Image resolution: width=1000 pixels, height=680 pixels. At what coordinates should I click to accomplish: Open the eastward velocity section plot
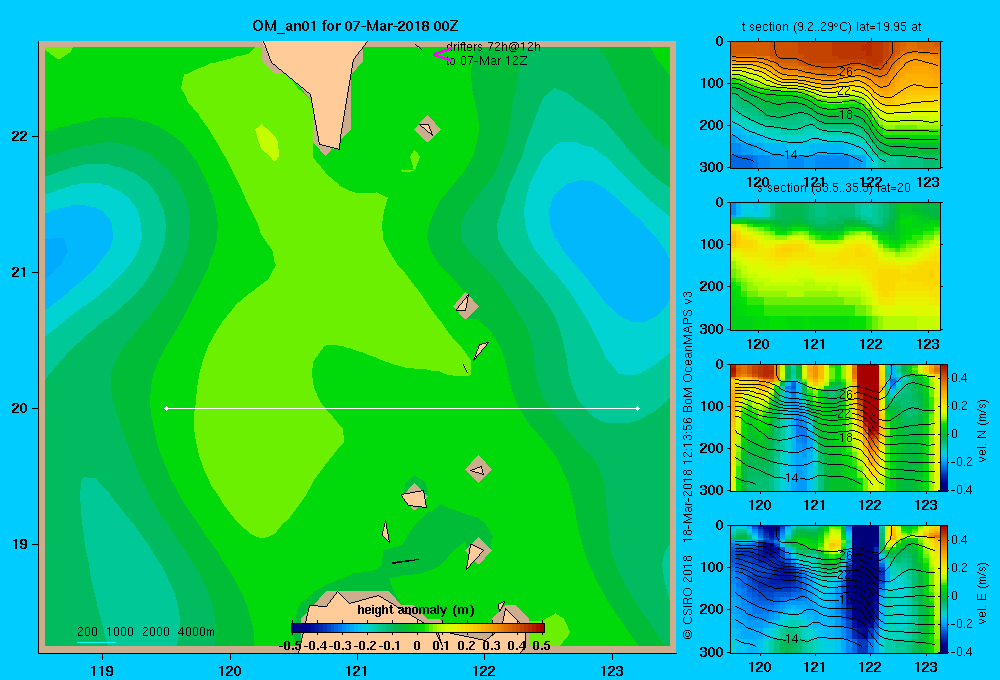835,589
